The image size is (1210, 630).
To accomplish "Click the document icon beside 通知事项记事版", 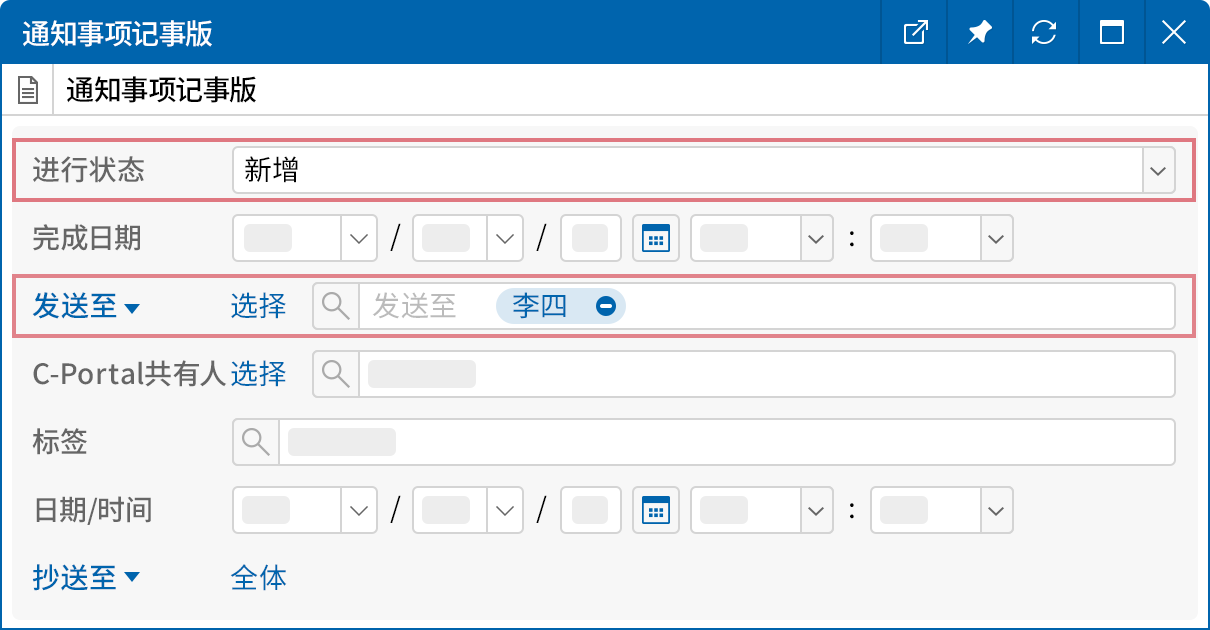I will coord(29,92).
